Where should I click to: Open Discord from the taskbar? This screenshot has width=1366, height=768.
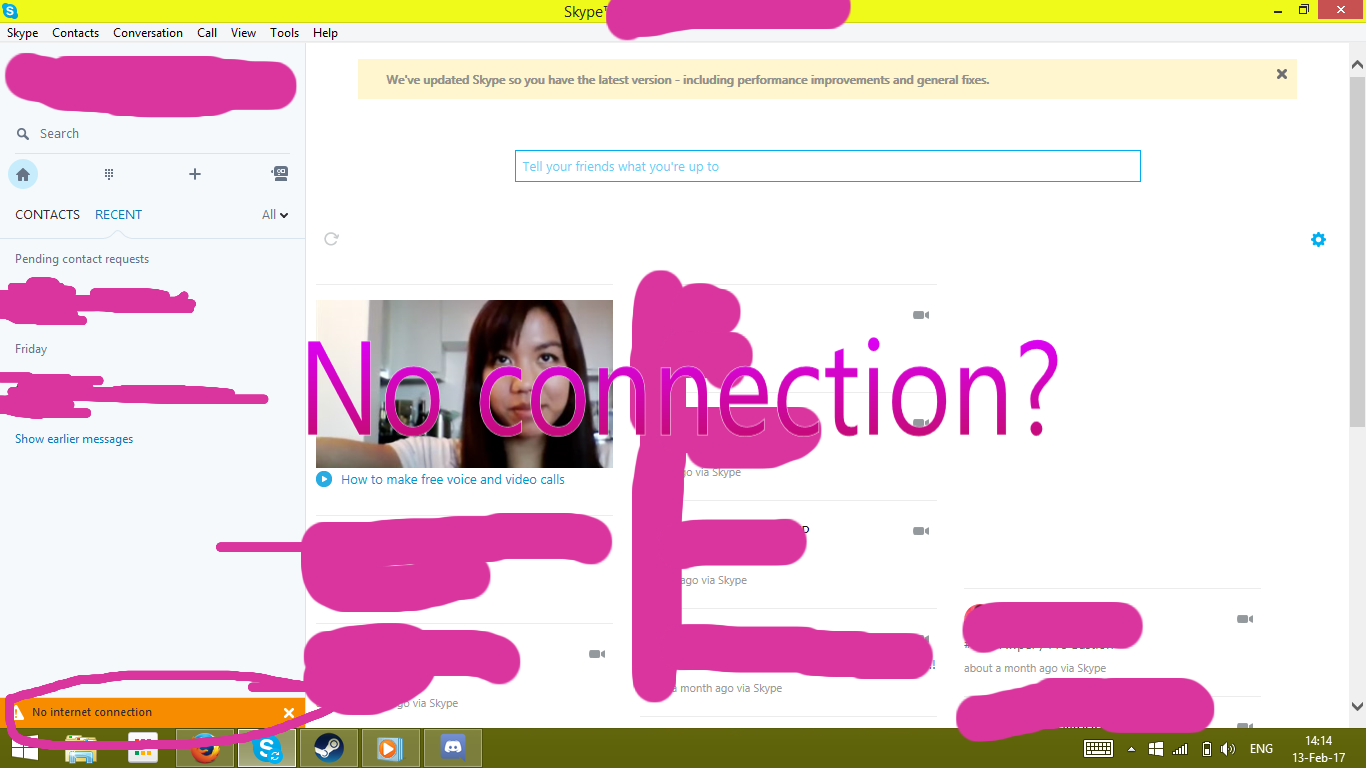453,748
